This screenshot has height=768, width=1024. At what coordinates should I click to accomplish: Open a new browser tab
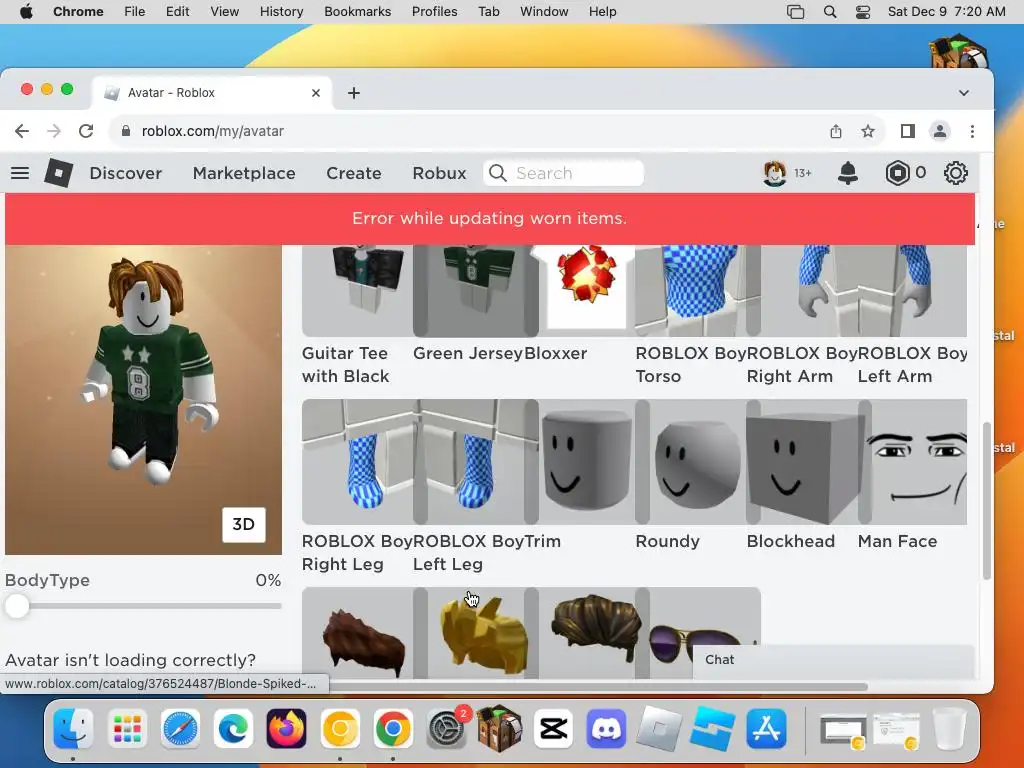tap(354, 93)
